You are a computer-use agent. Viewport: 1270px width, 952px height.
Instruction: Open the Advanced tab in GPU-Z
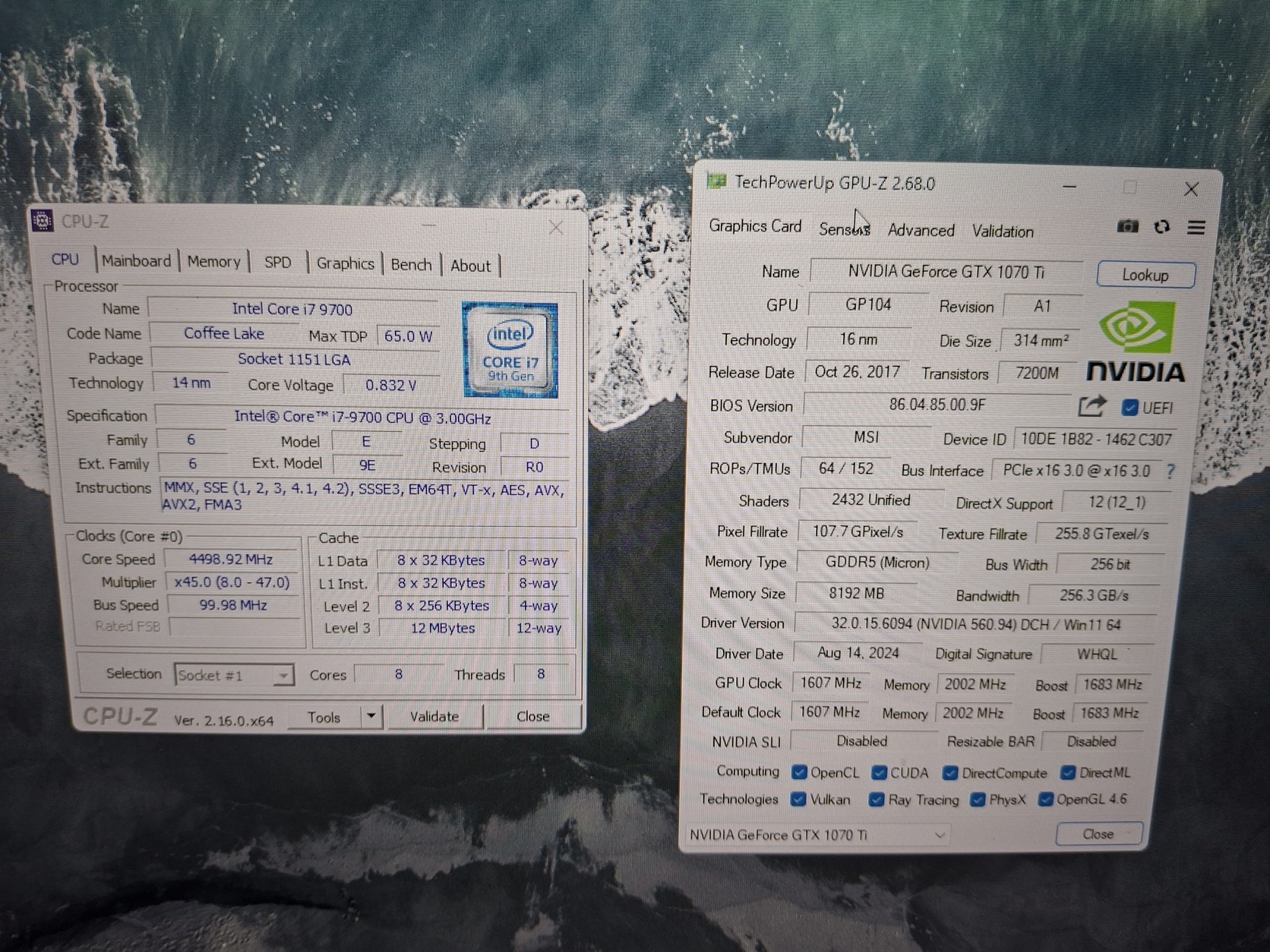(x=921, y=230)
